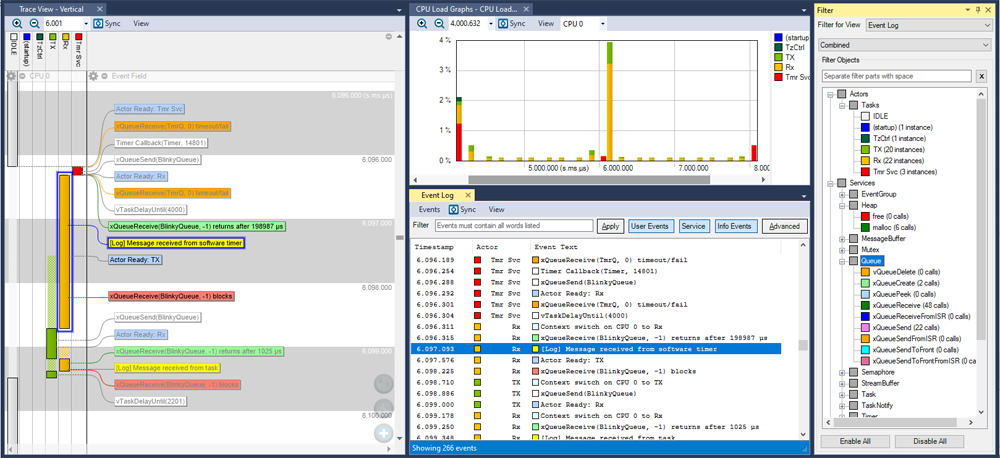The height and width of the screenshot is (458, 1000).
Task: Toggle the xQueueSend filter checkbox
Action: [x=865, y=327]
